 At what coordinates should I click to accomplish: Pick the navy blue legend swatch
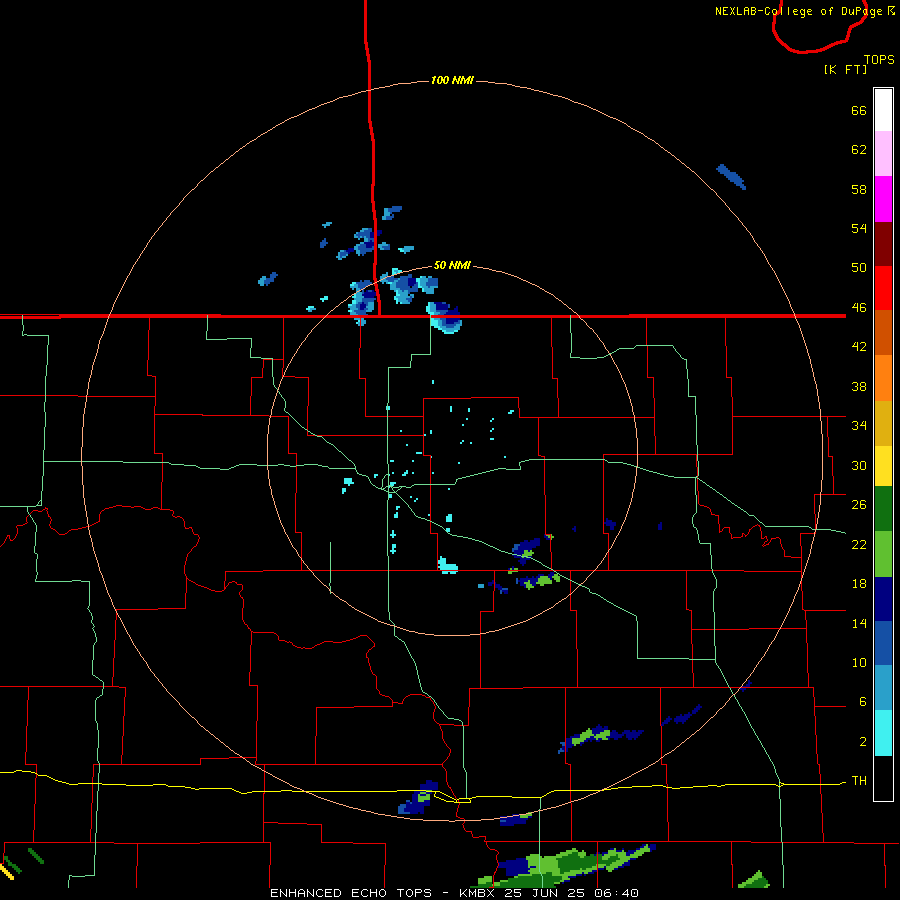[x=883, y=599]
